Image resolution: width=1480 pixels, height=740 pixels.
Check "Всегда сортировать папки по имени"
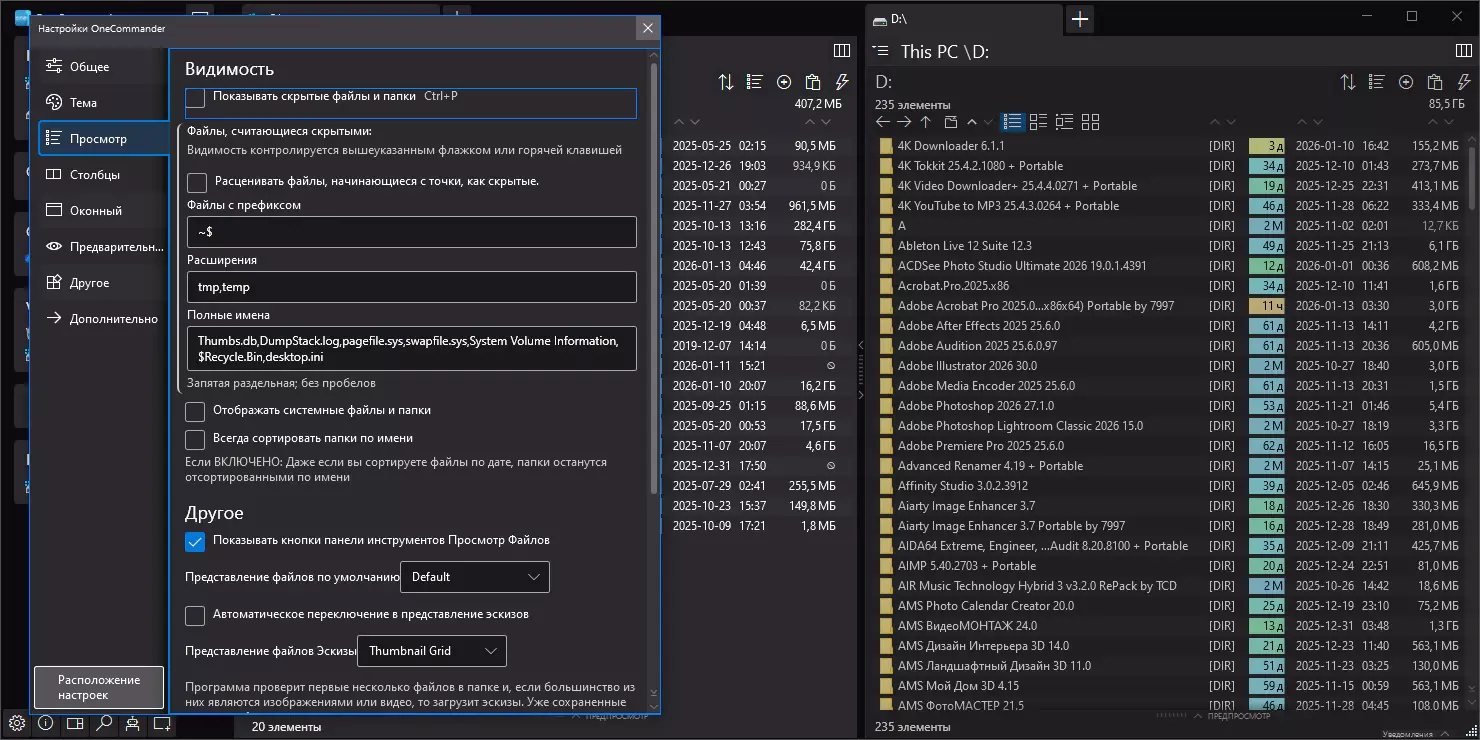[196, 438]
